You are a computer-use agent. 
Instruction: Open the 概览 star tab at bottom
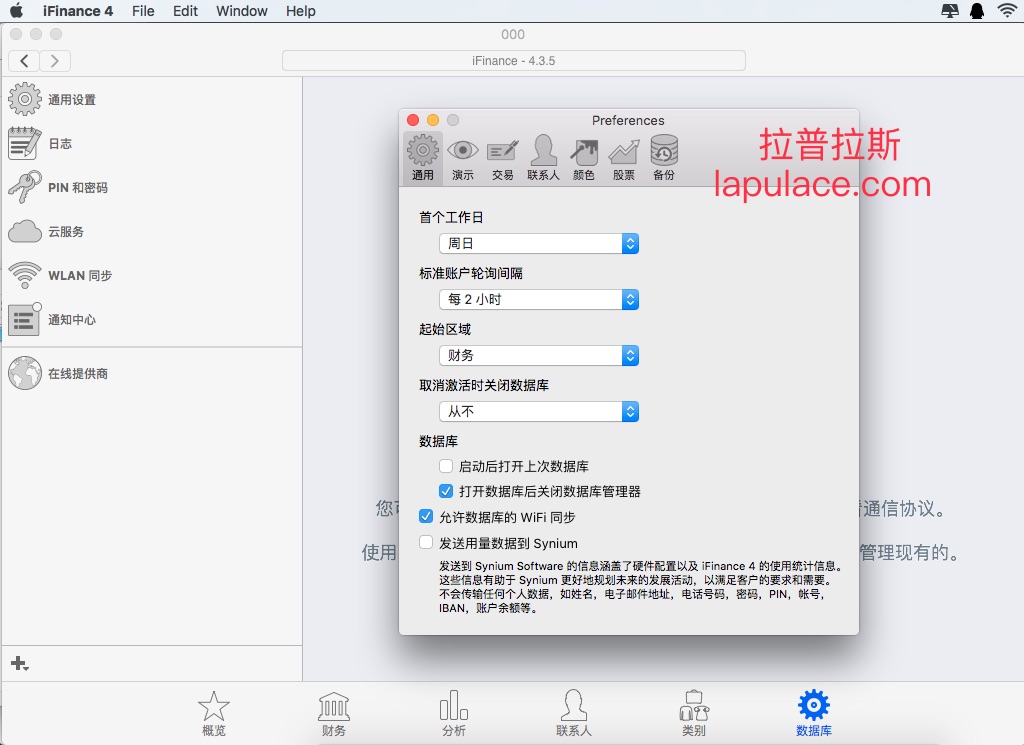(x=214, y=713)
